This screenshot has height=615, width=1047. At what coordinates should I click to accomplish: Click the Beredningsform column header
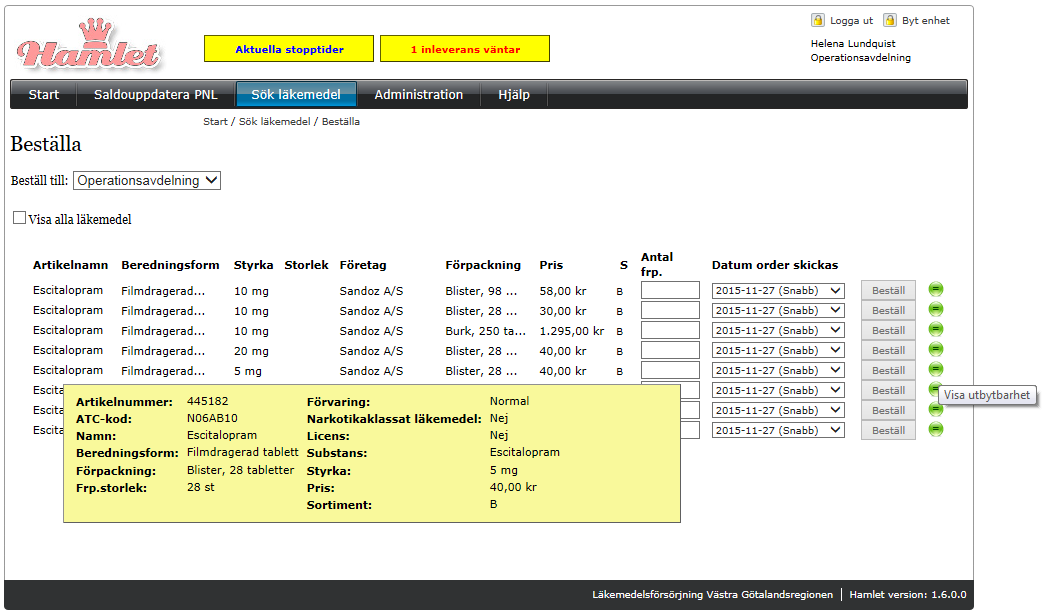point(170,265)
